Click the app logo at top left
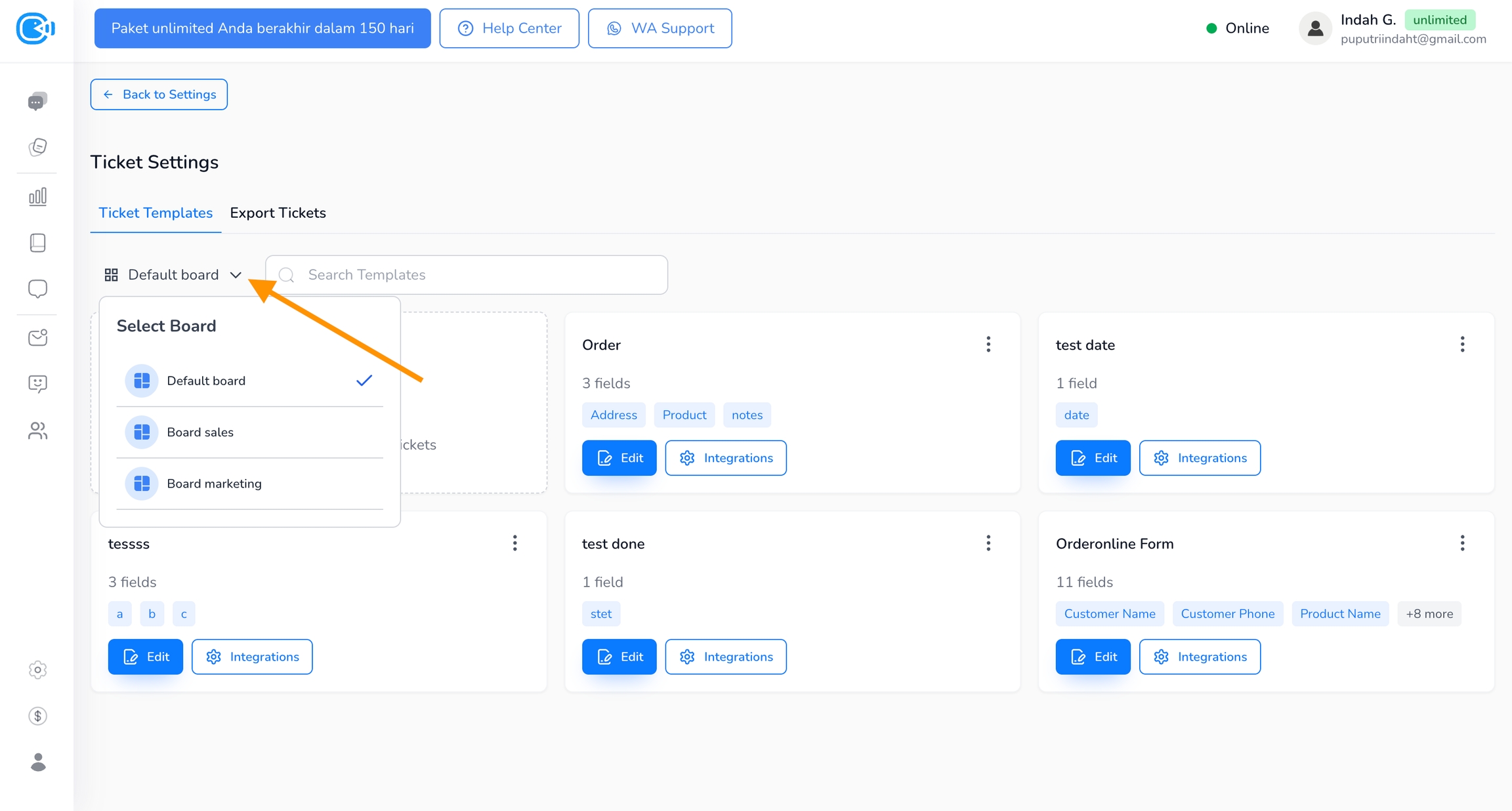This screenshot has height=811, width=1512. pos(35,28)
